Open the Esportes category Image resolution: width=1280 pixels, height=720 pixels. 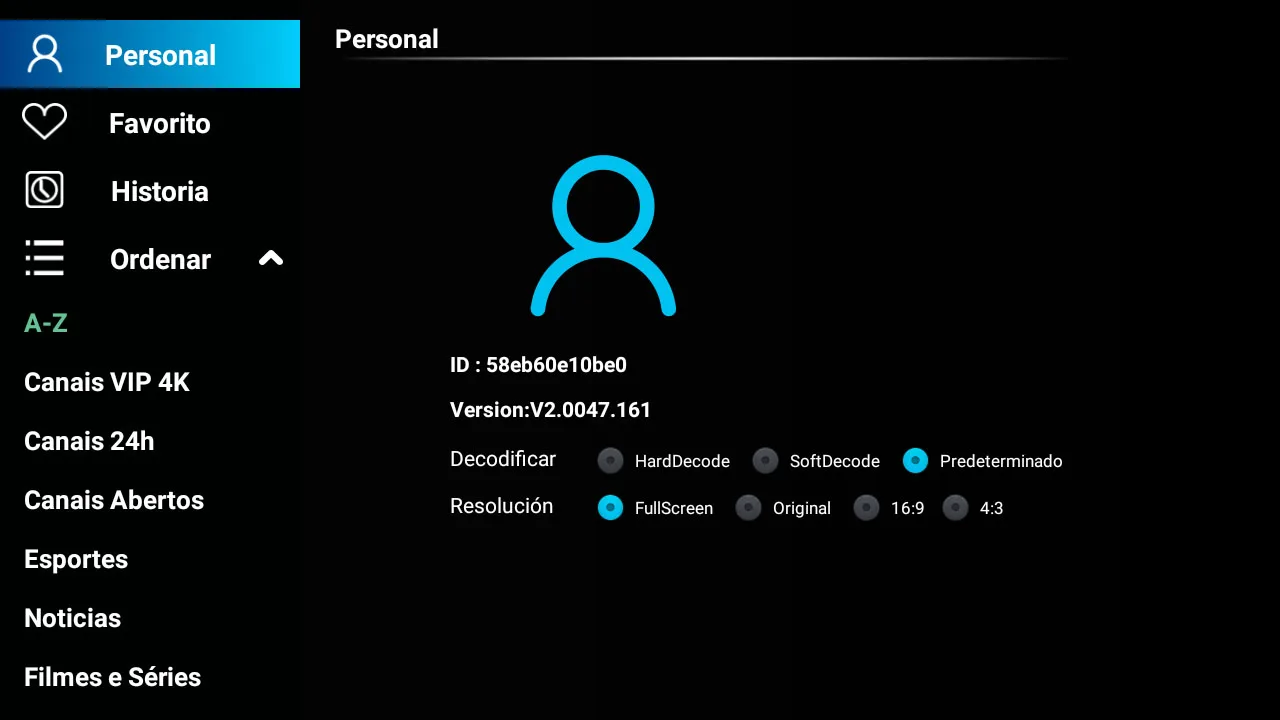tap(76, 559)
